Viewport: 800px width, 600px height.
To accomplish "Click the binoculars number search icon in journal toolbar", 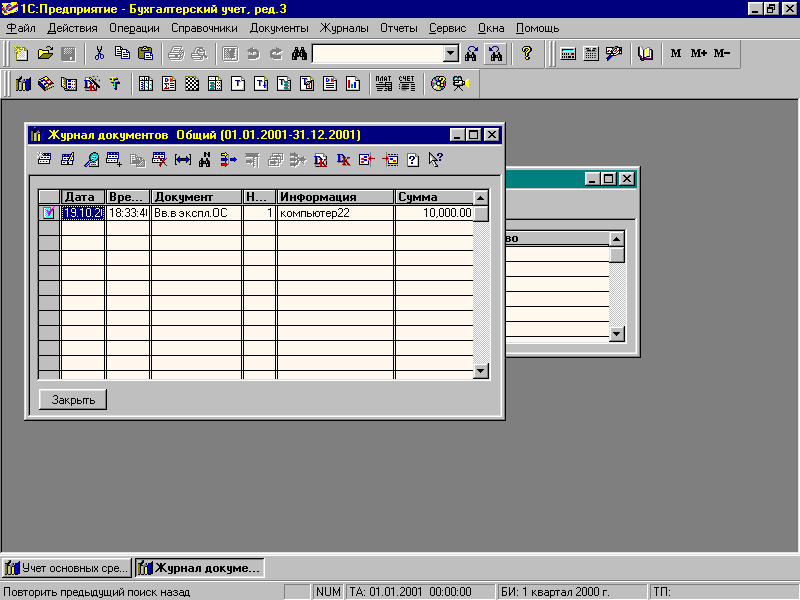I will 205,160.
